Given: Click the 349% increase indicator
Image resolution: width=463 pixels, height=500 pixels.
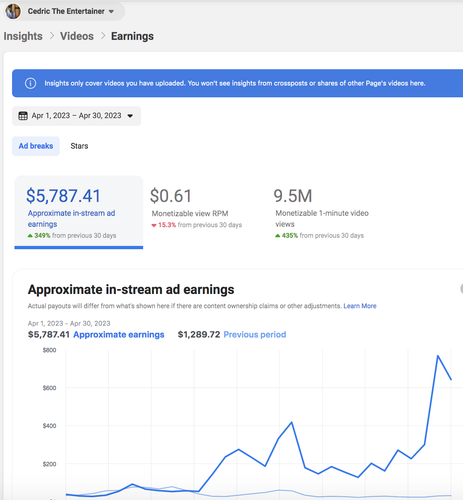Looking at the screenshot, I should pyautogui.click(x=39, y=235).
